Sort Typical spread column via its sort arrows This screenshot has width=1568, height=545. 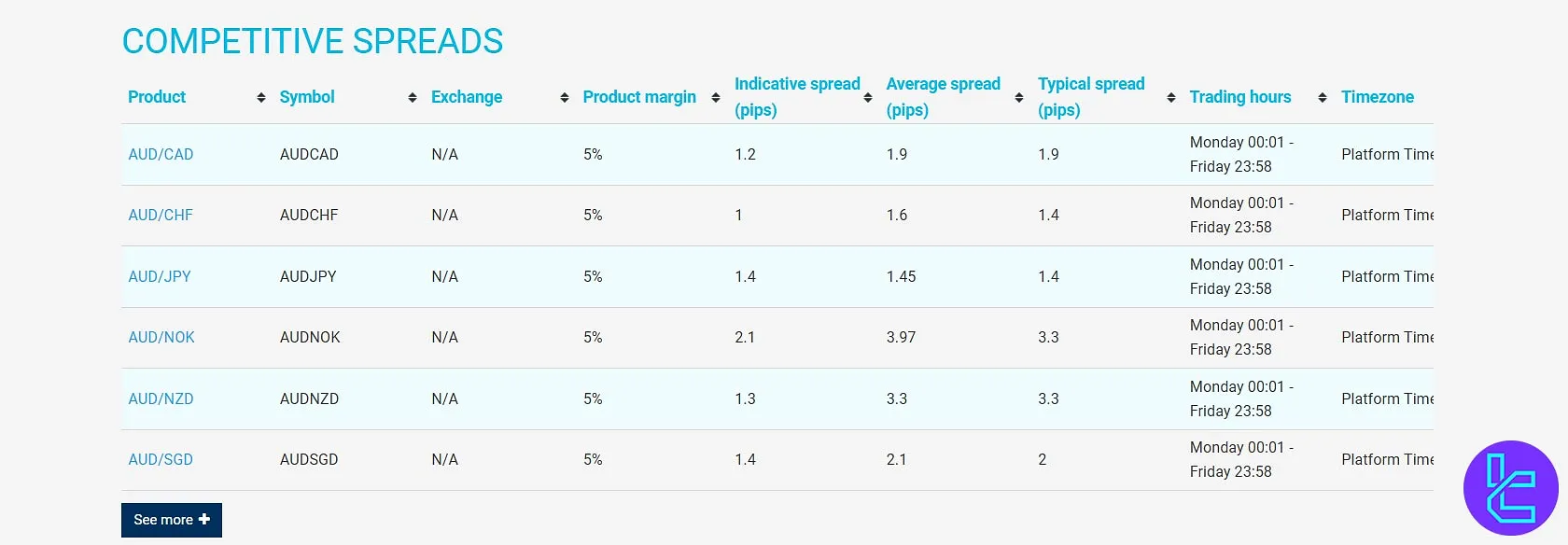click(x=1170, y=97)
